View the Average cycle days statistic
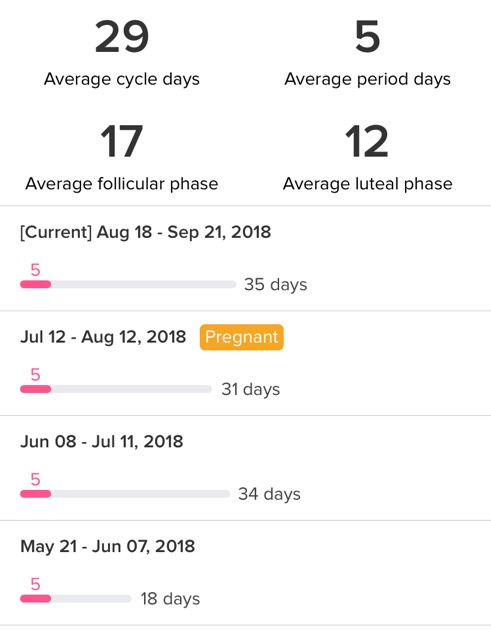Screen dimensions: 491x640 tap(122, 53)
